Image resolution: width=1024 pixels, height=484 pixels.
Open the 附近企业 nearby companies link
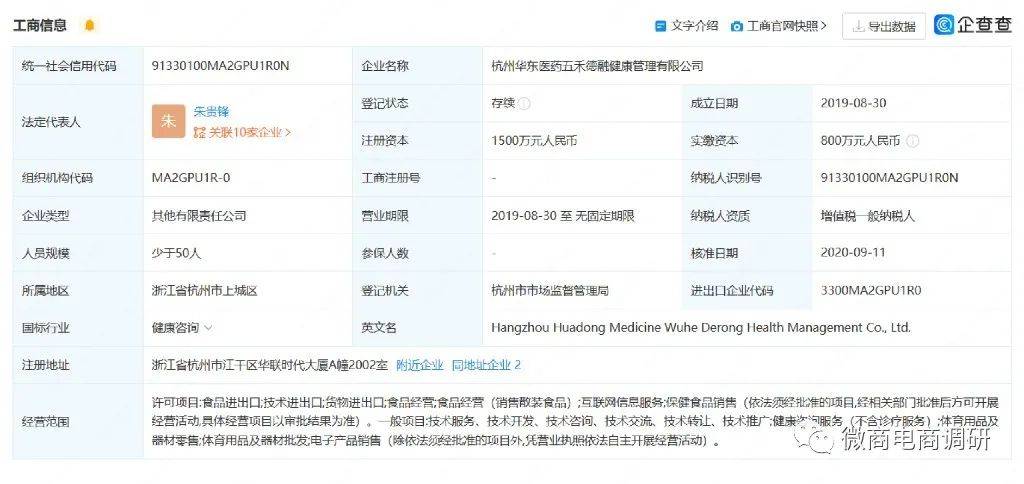point(420,365)
